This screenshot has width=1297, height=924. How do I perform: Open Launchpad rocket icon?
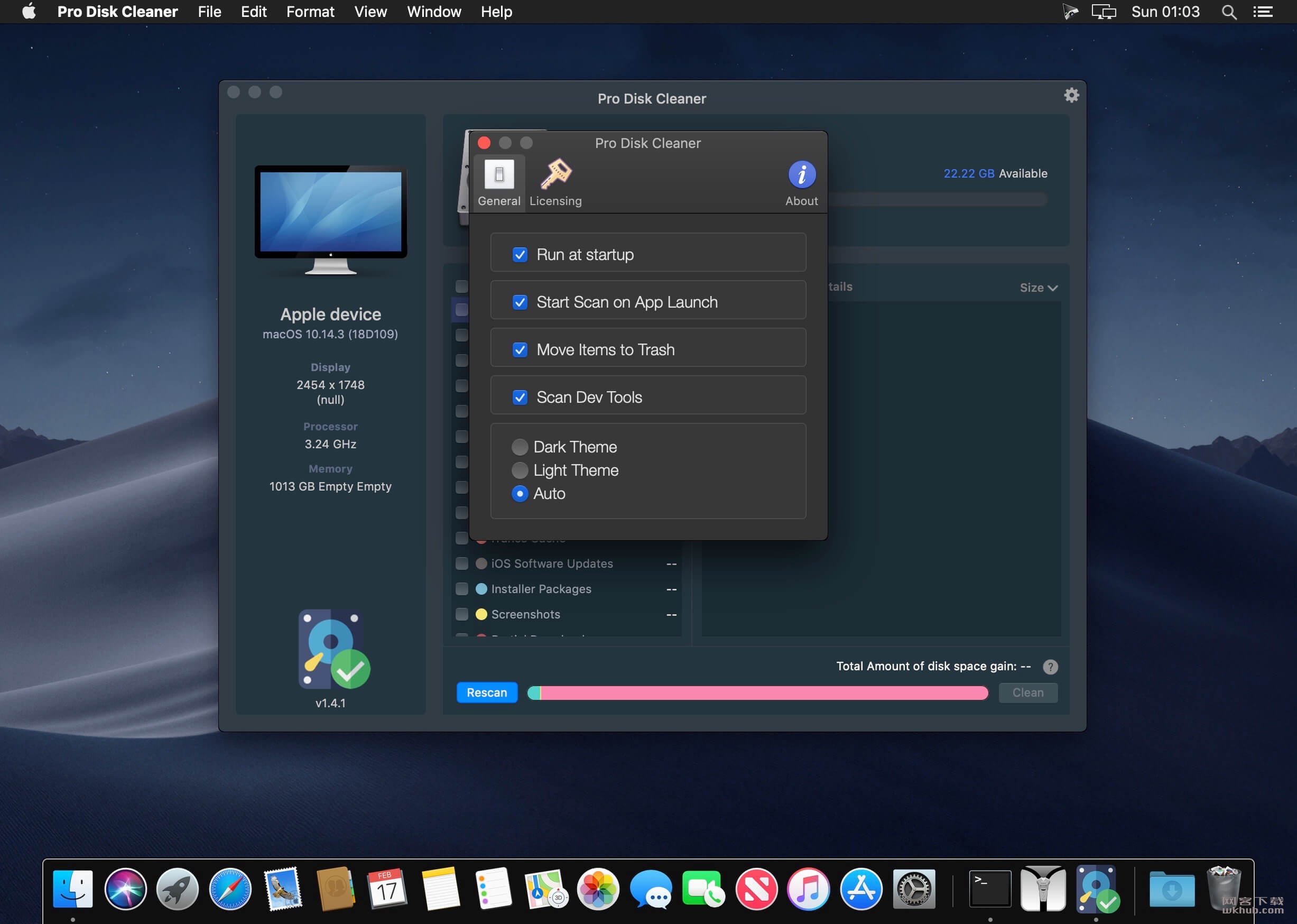click(x=178, y=888)
